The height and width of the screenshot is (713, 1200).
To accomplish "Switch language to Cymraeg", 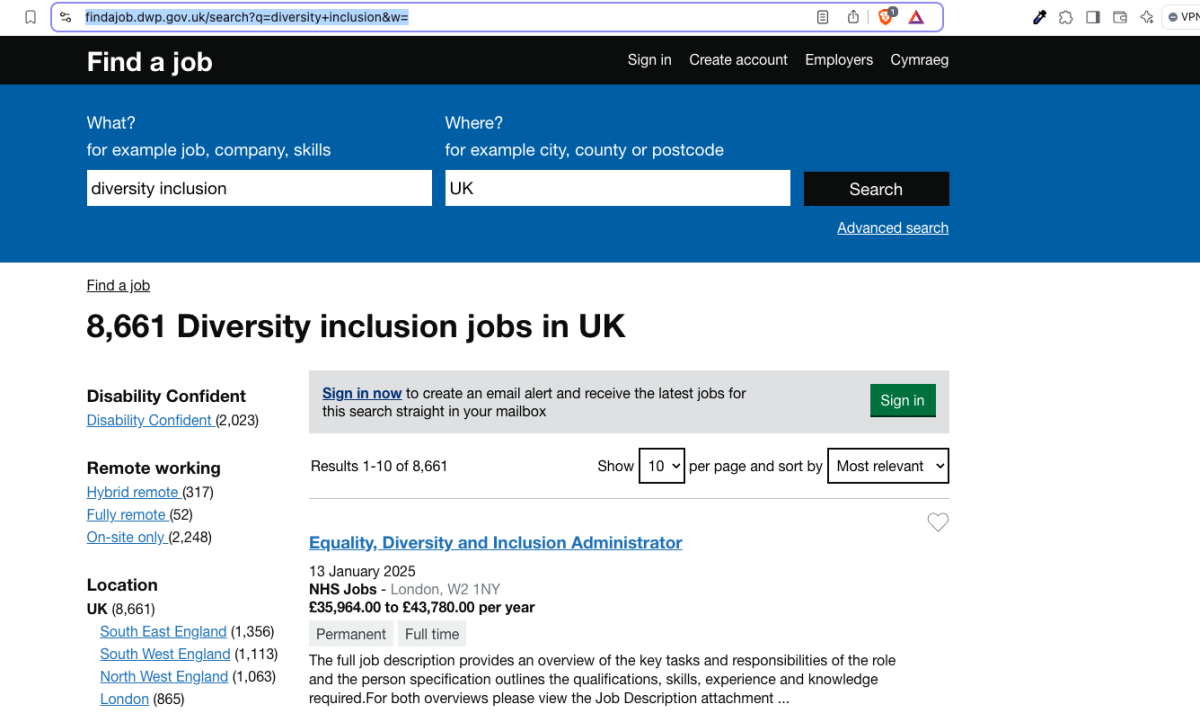I will pos(919,60).
